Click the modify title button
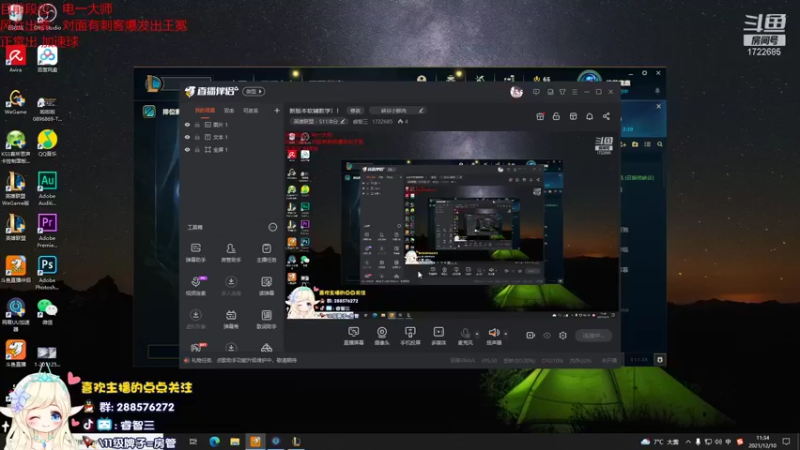The width and height of the screenshot is (800, 450). (355, 110)
